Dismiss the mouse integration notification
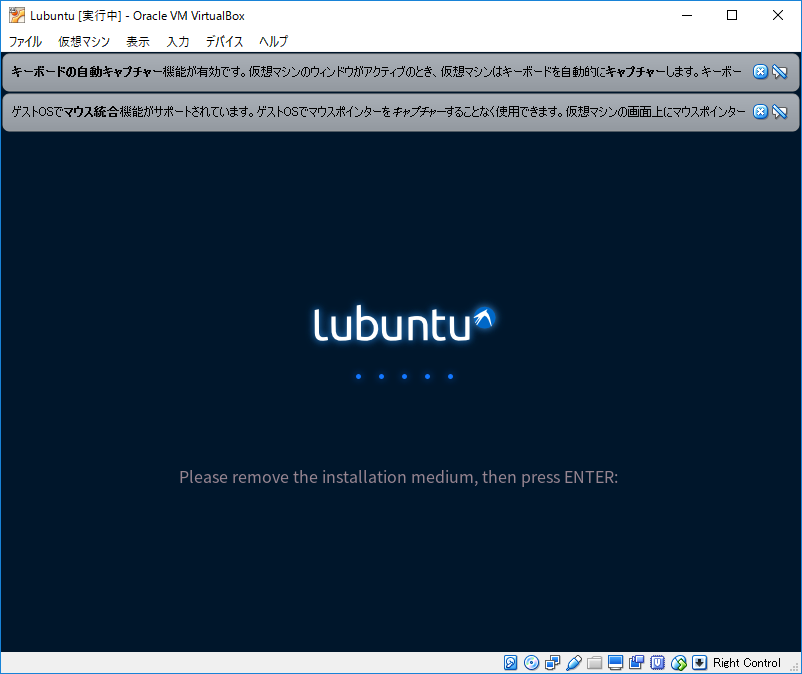Image resolution: width=802 pixels, height=674 pixels. pyautogui.click(x=760, y=111)
